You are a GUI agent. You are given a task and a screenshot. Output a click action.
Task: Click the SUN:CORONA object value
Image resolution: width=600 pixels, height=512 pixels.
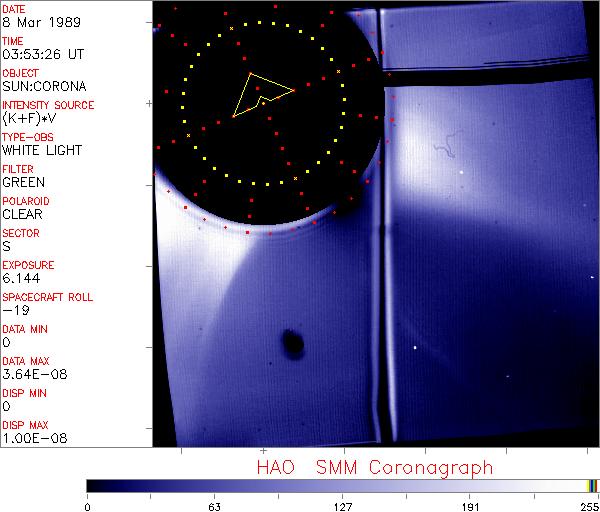pos(45,86)
